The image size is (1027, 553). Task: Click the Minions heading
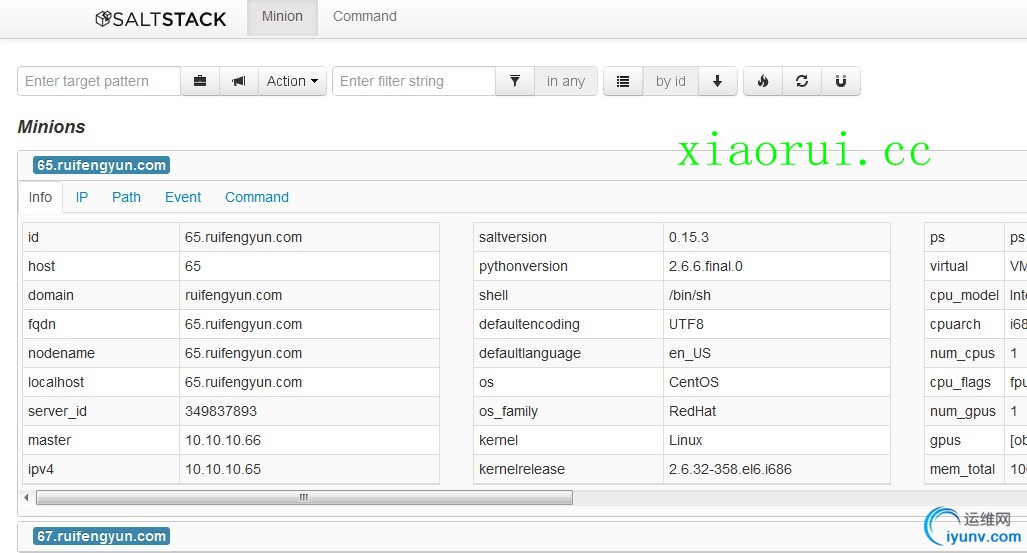(x=51, y=126)
